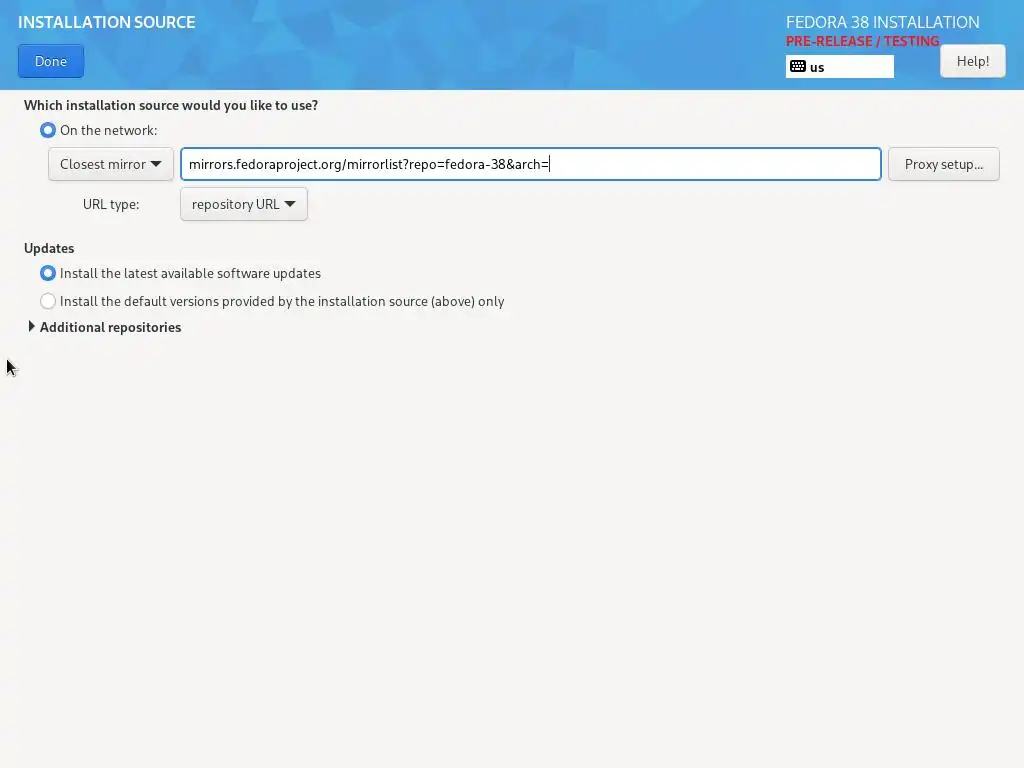Image resolution: width=1024 pixels, height=768 pixels.
Task: Open the Closest mirror protocol dropdown
Action: pyautogui.click(x=110, y=164)
